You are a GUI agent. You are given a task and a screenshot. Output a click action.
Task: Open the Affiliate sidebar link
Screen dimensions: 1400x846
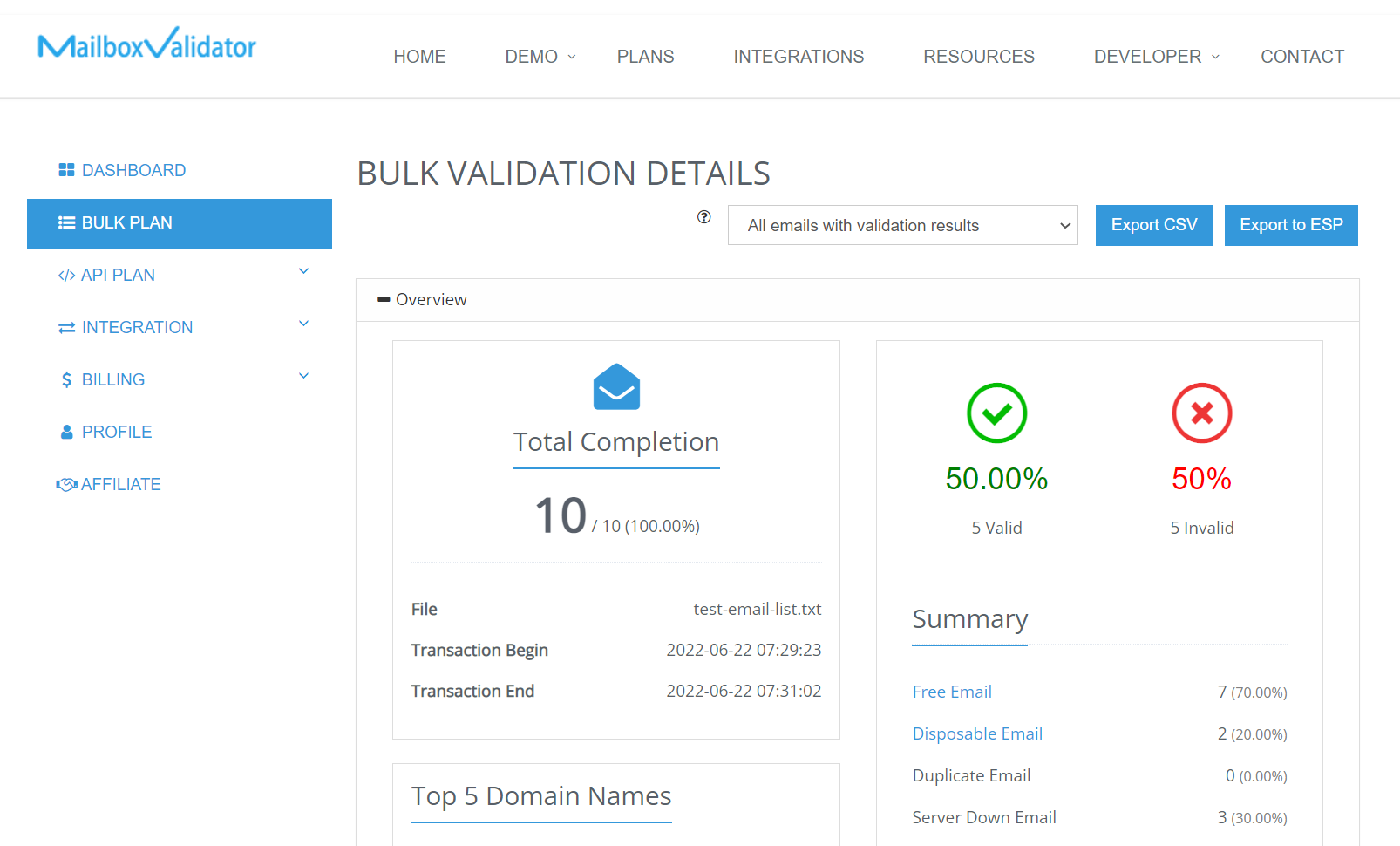point(121,484)
